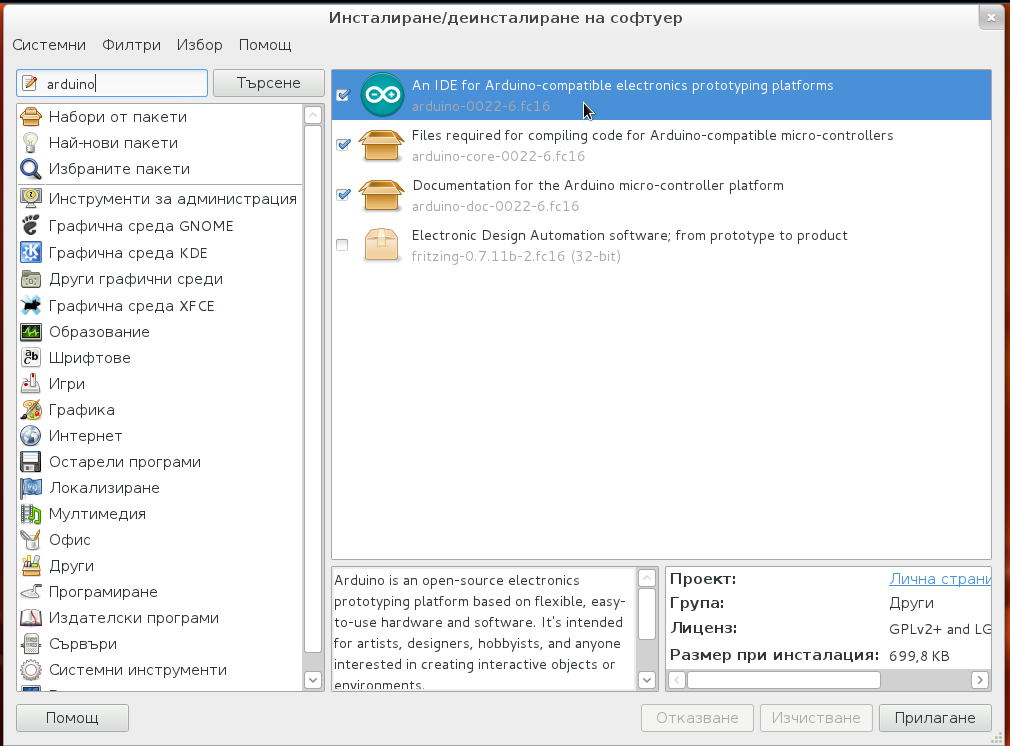Uncheck the arduino-core package checkbox
This screenshot has width=1010, height=746.
pos(343,145)
